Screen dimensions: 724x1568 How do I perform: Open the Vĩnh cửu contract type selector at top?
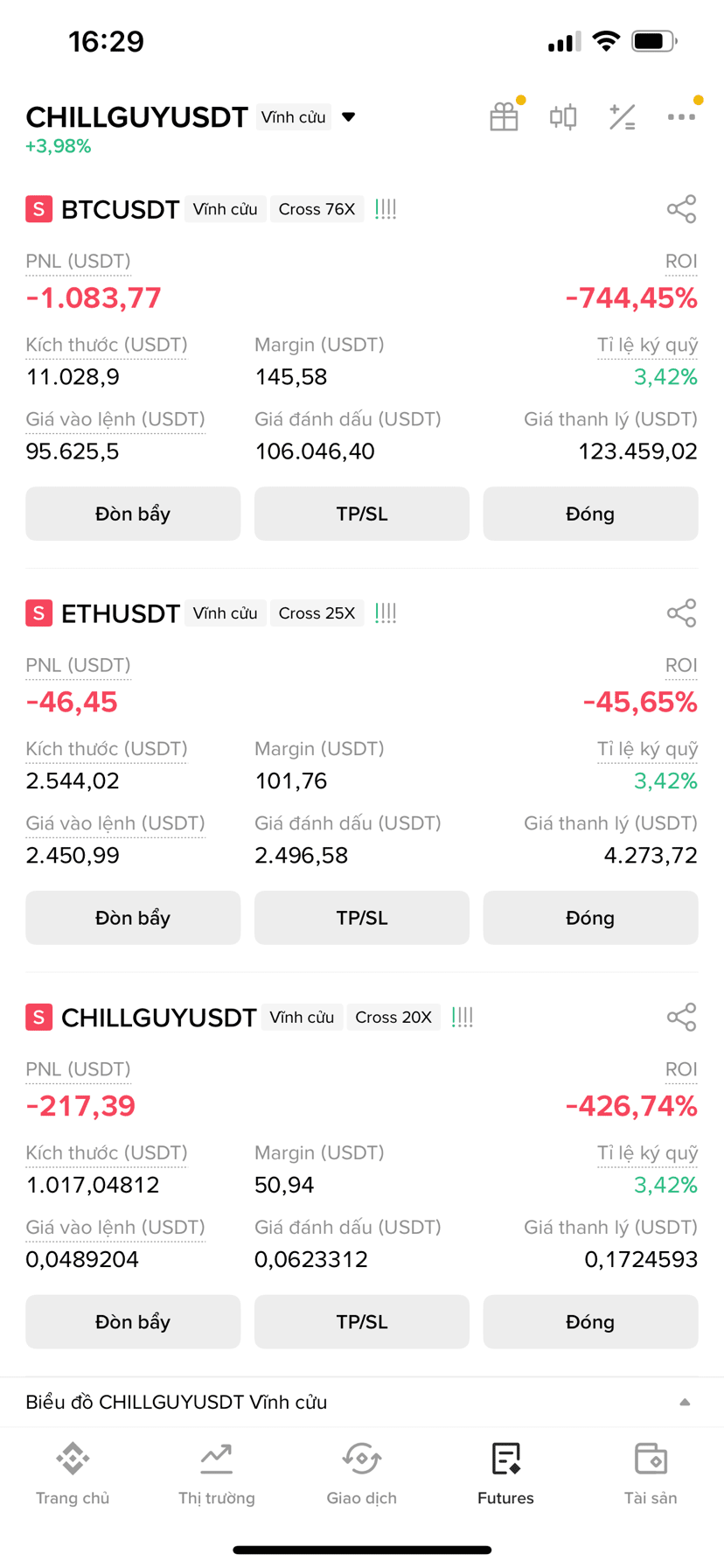294,117
